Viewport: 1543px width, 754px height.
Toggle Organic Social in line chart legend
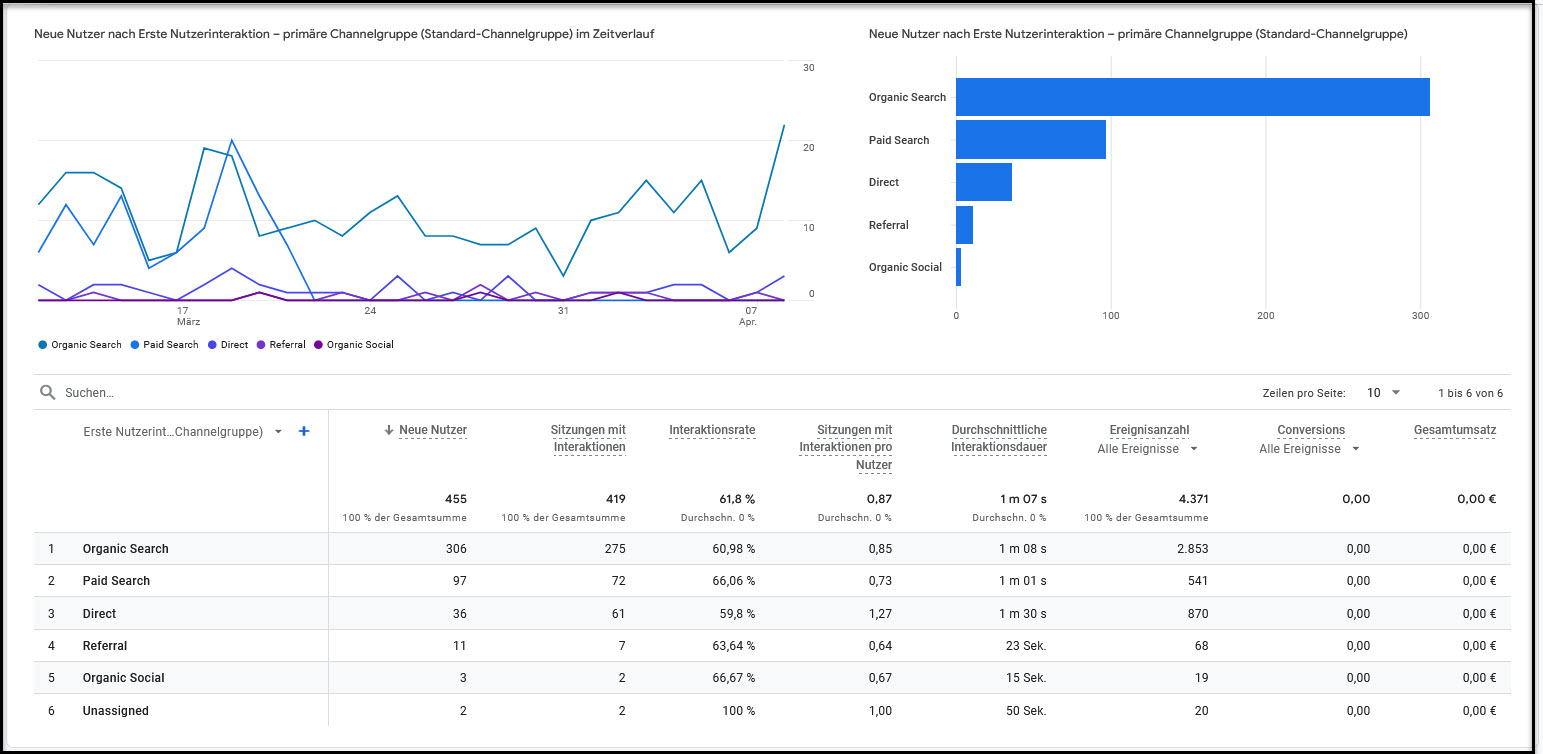click(x=354, y=345)
